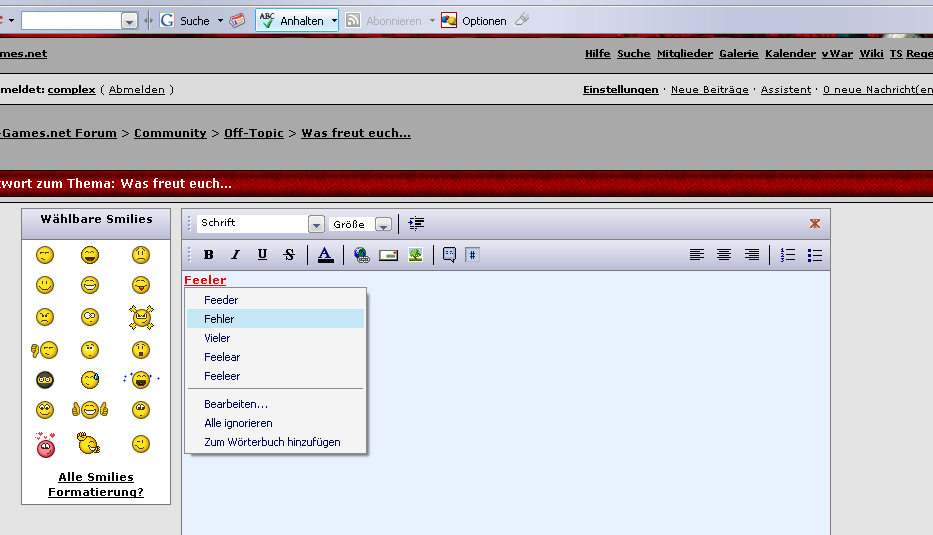This screenshot has width=933, height=535.
Task: Select 'Alle ignorieren' in the context menu
Action: (x=275, y=423)
